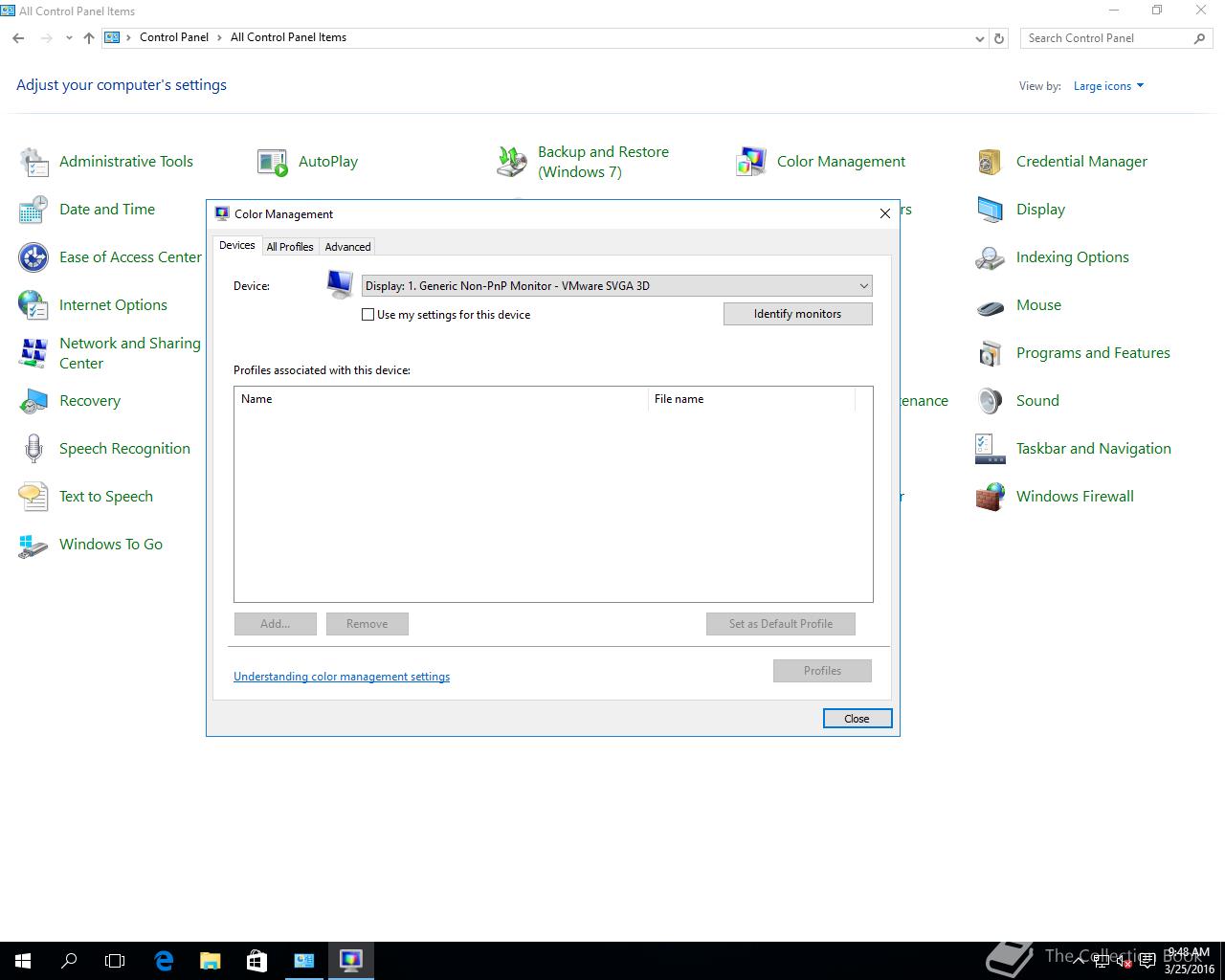Click the Control Panel breadcrumb

click(174, 37)
